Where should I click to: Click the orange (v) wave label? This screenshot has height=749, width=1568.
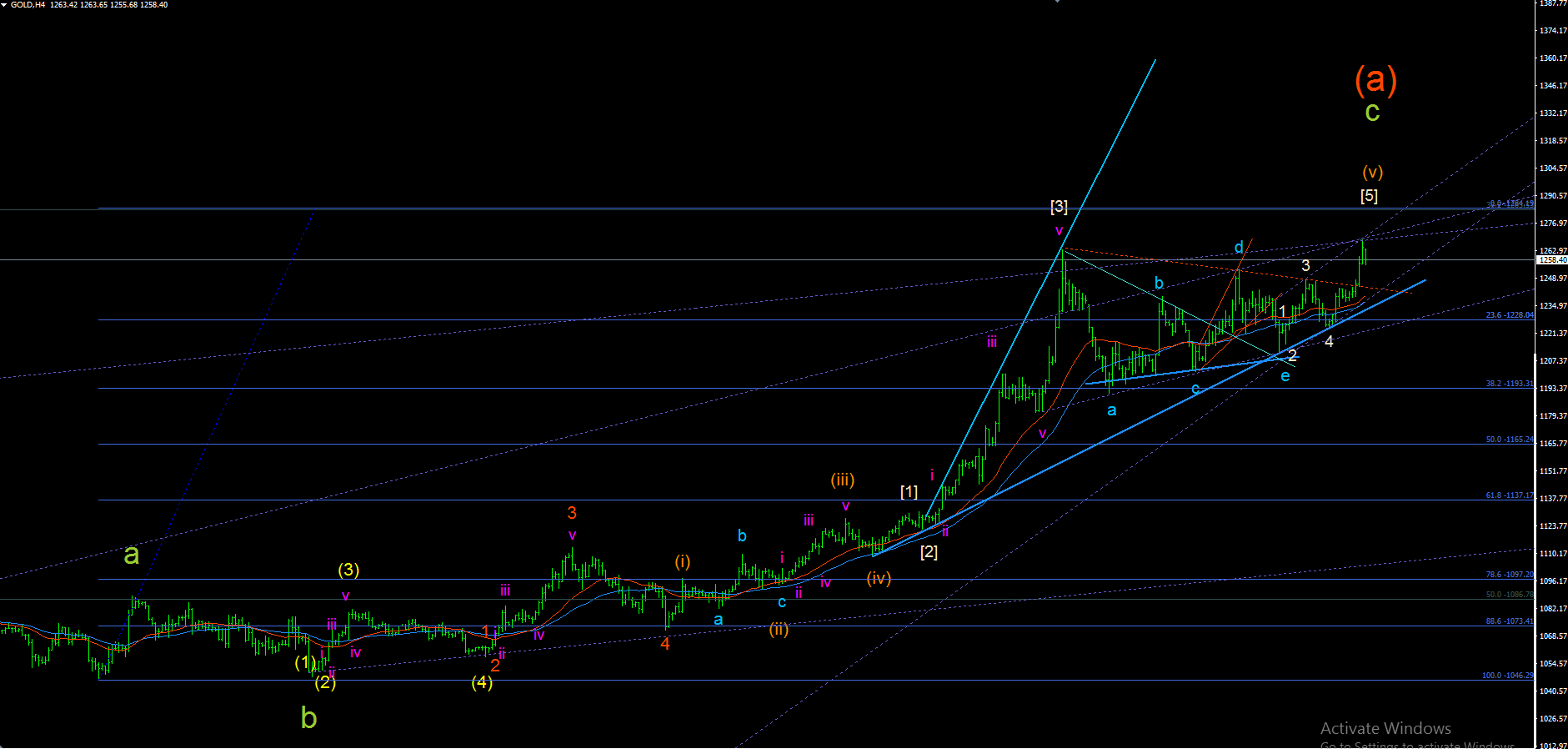click(x=1372, y=172)
